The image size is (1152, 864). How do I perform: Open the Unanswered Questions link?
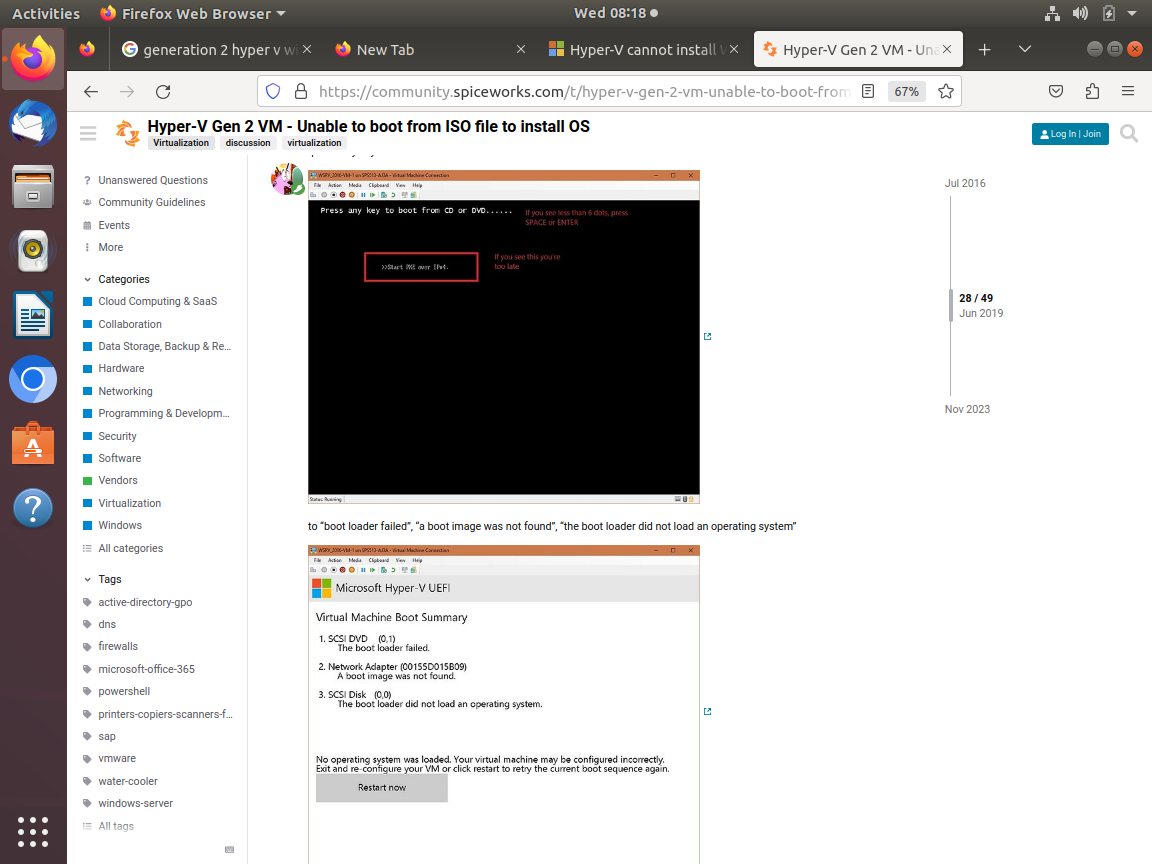[153, 180]
